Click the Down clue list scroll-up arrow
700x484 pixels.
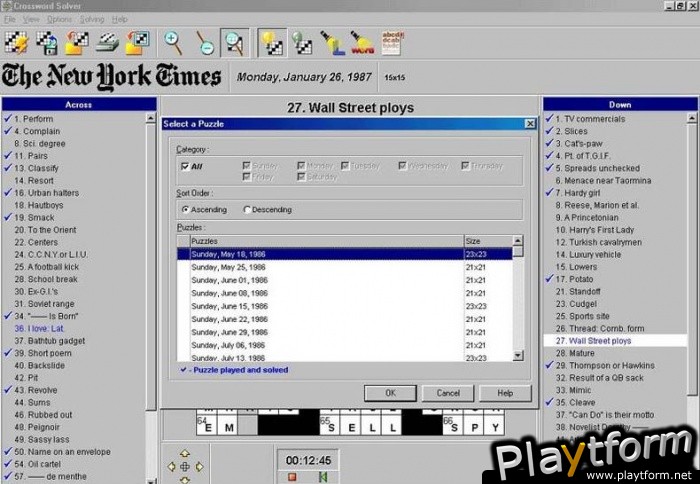(692, 118)
